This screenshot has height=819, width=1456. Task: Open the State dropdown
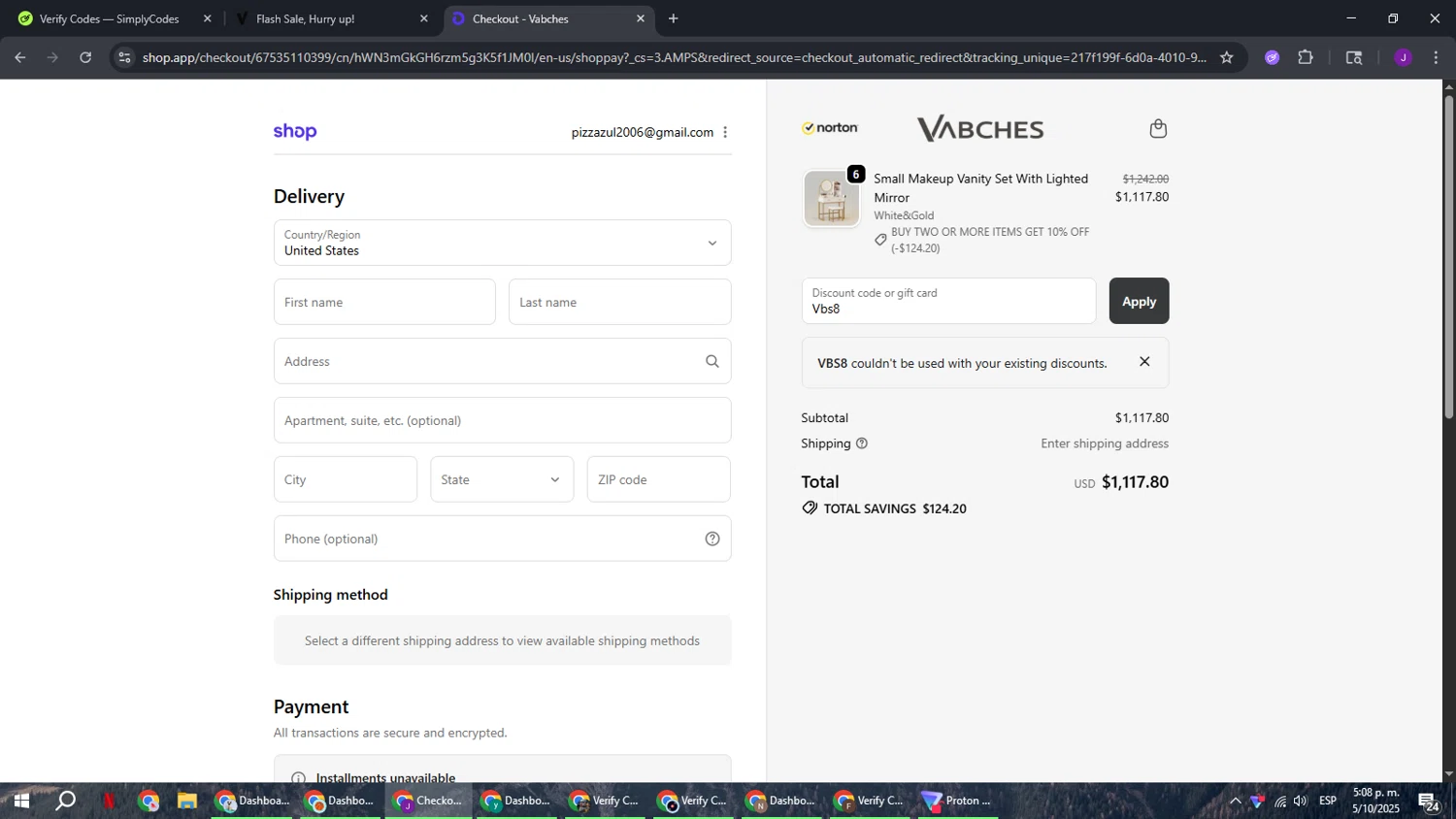pos(502,479)
